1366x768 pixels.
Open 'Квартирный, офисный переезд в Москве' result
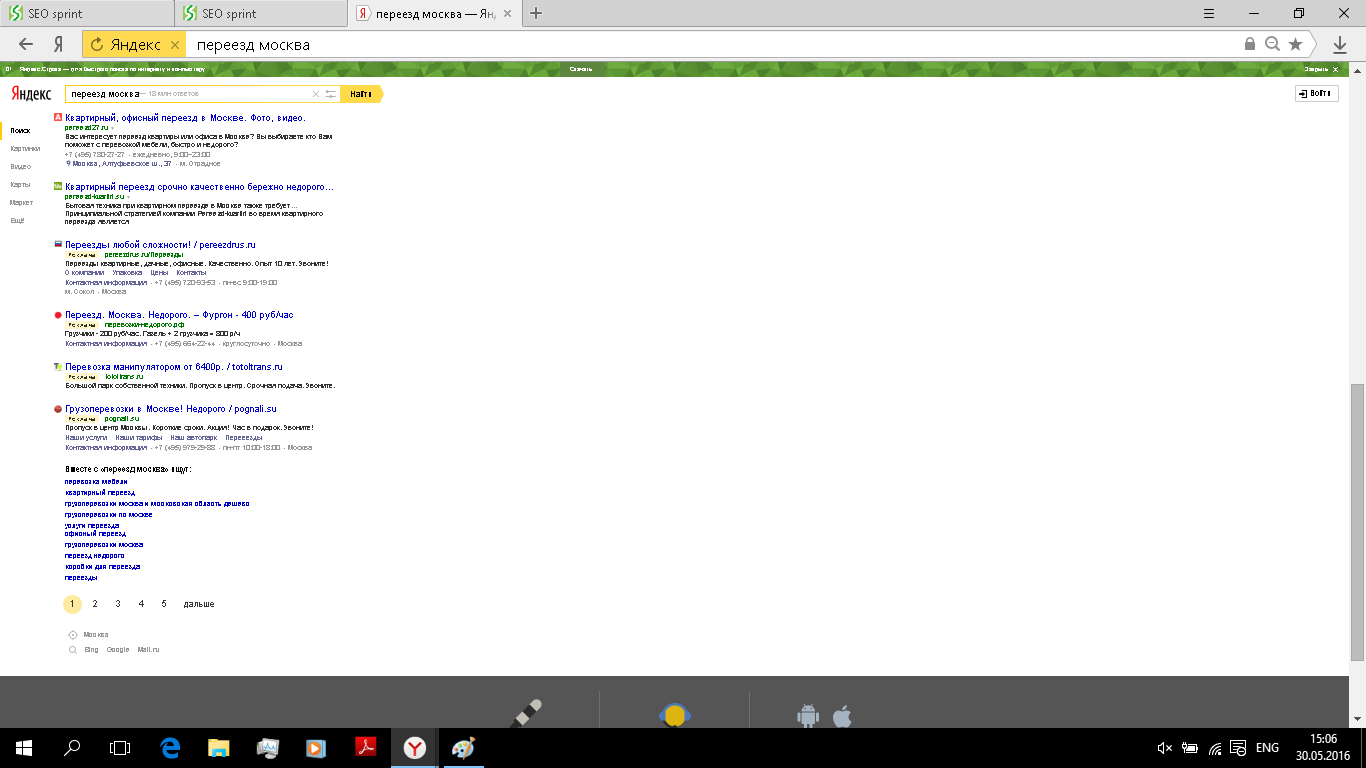[x=185, y=118]
